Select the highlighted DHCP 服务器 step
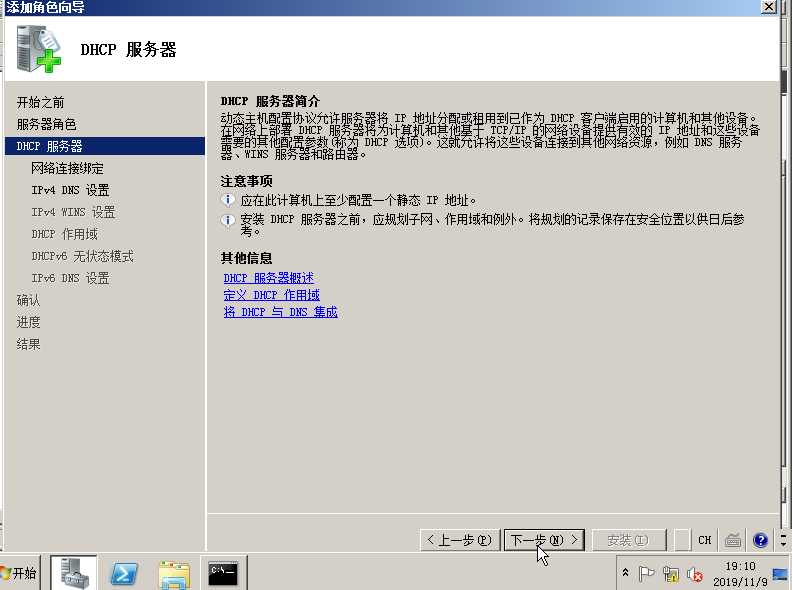 105,146
